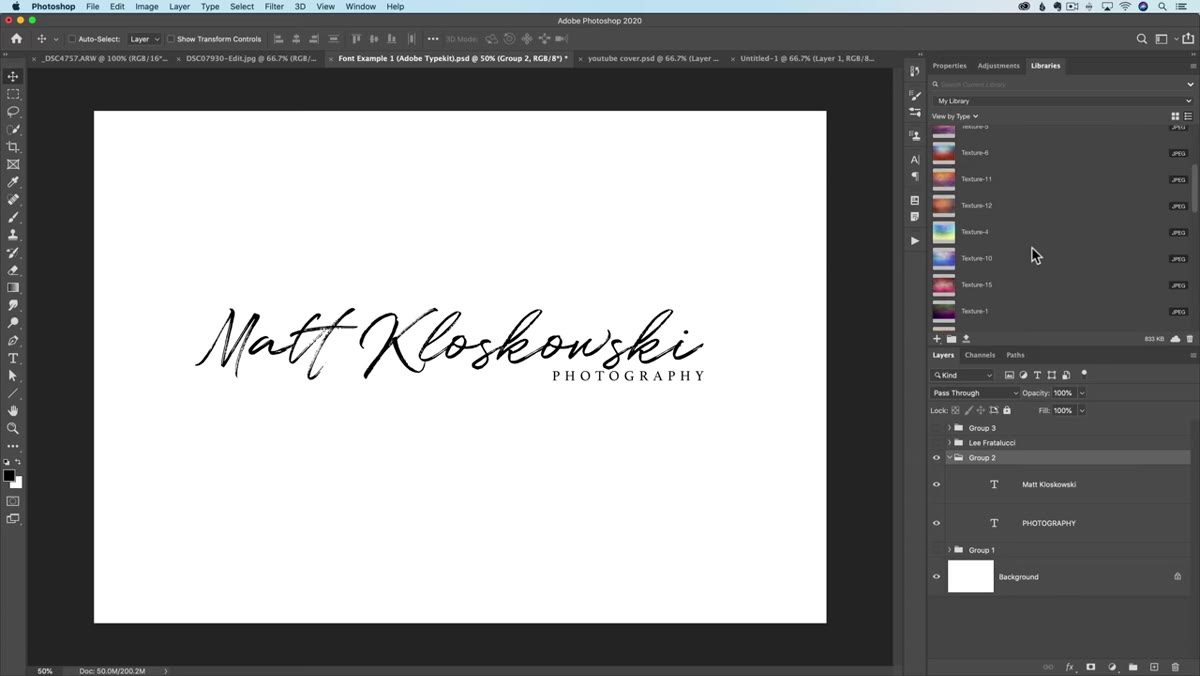Toggle lock all for layer
Image resolution: width=1200 pixels, height=676 pixels.
[1007, 411]
